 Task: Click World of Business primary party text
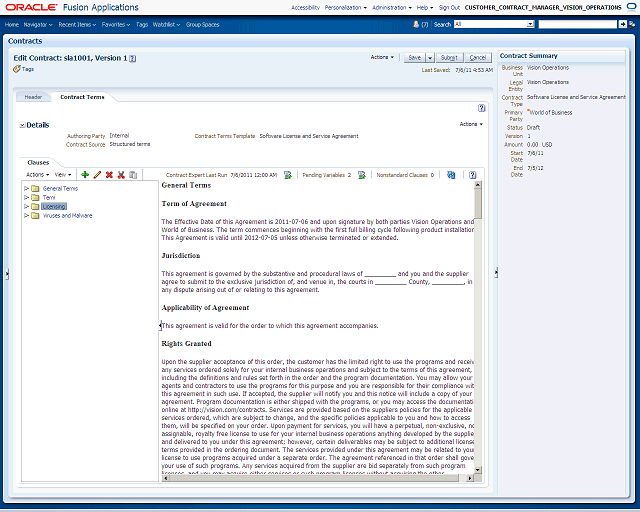pos(551,112)
